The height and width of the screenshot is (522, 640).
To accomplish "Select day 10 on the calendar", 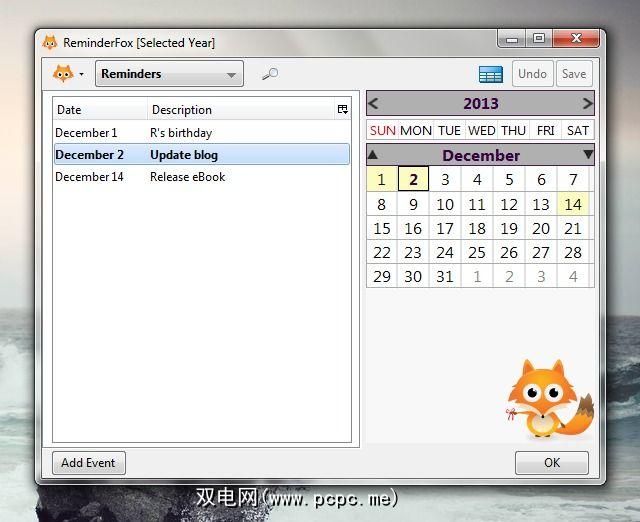I will pyautogui.click(x=445, y=204).
